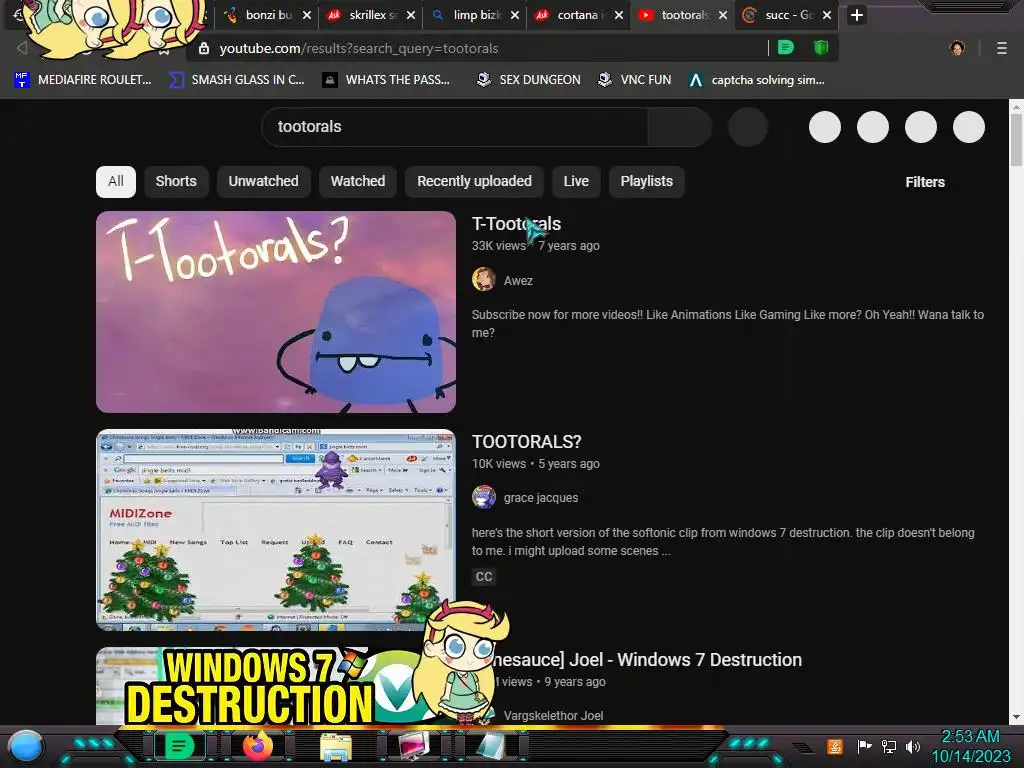
Task: Launch Firefox from the taskbar
Action: click(257, 746)
